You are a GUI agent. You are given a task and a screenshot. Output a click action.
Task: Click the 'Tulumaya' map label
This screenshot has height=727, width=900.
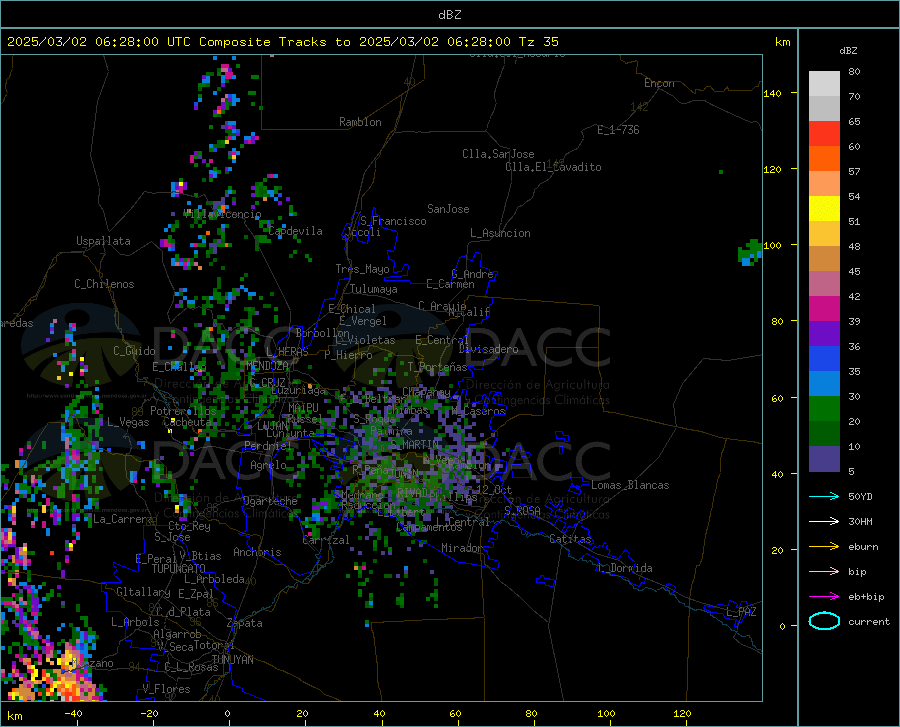[373, 289]
